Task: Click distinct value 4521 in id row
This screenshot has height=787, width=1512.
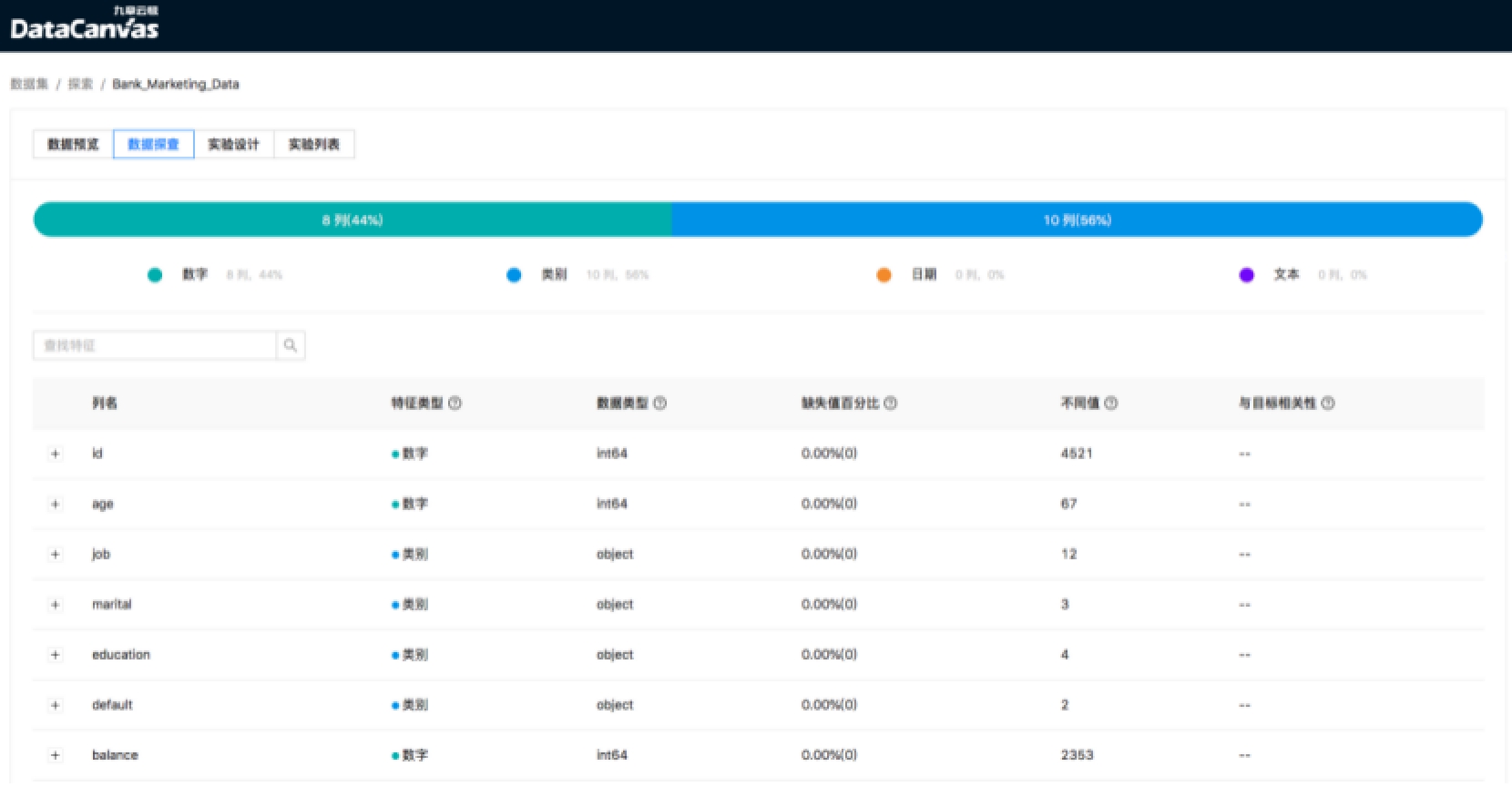Action: [x=1077, y=454]
